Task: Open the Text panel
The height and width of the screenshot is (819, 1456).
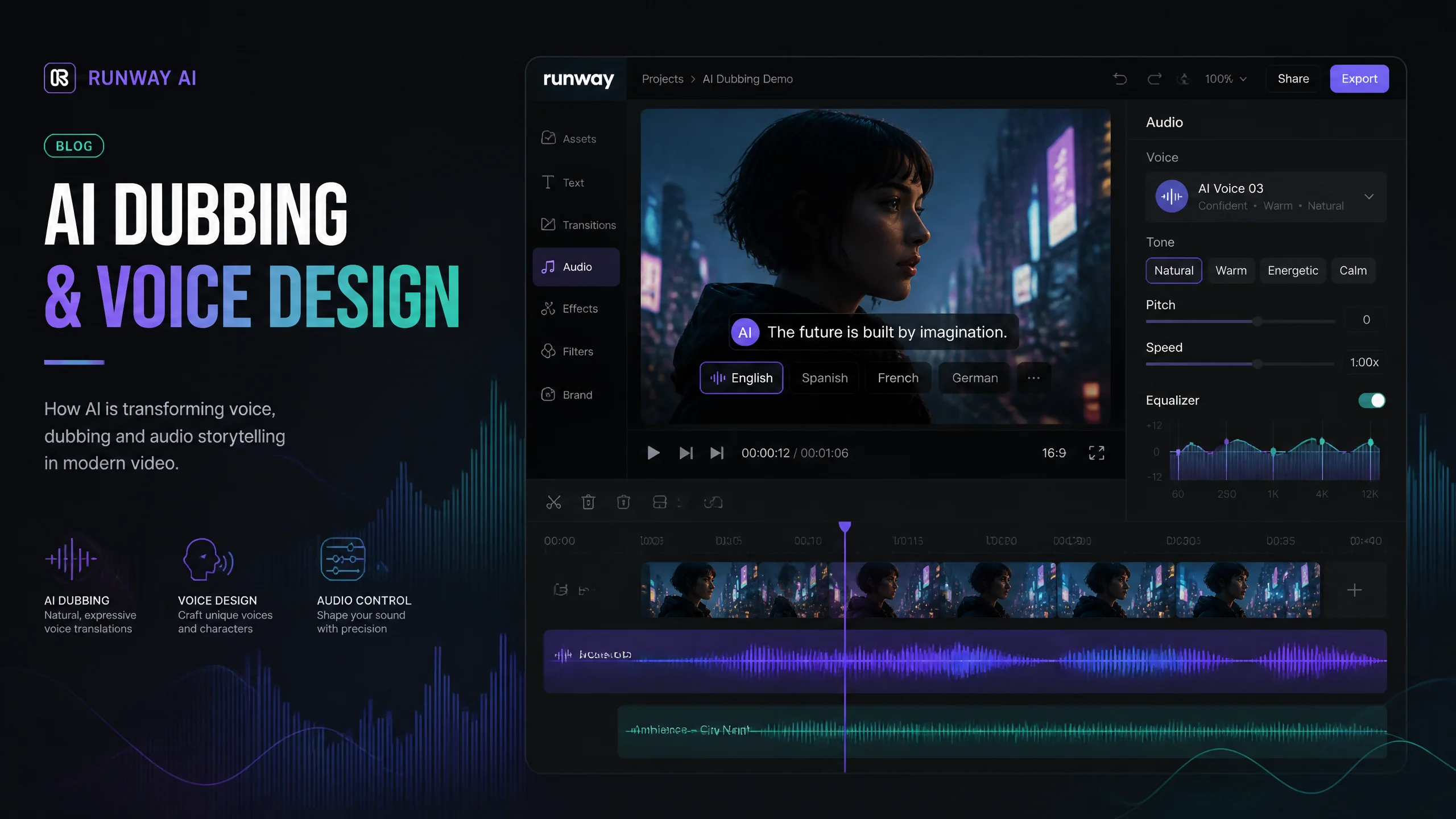Action: 576,182
